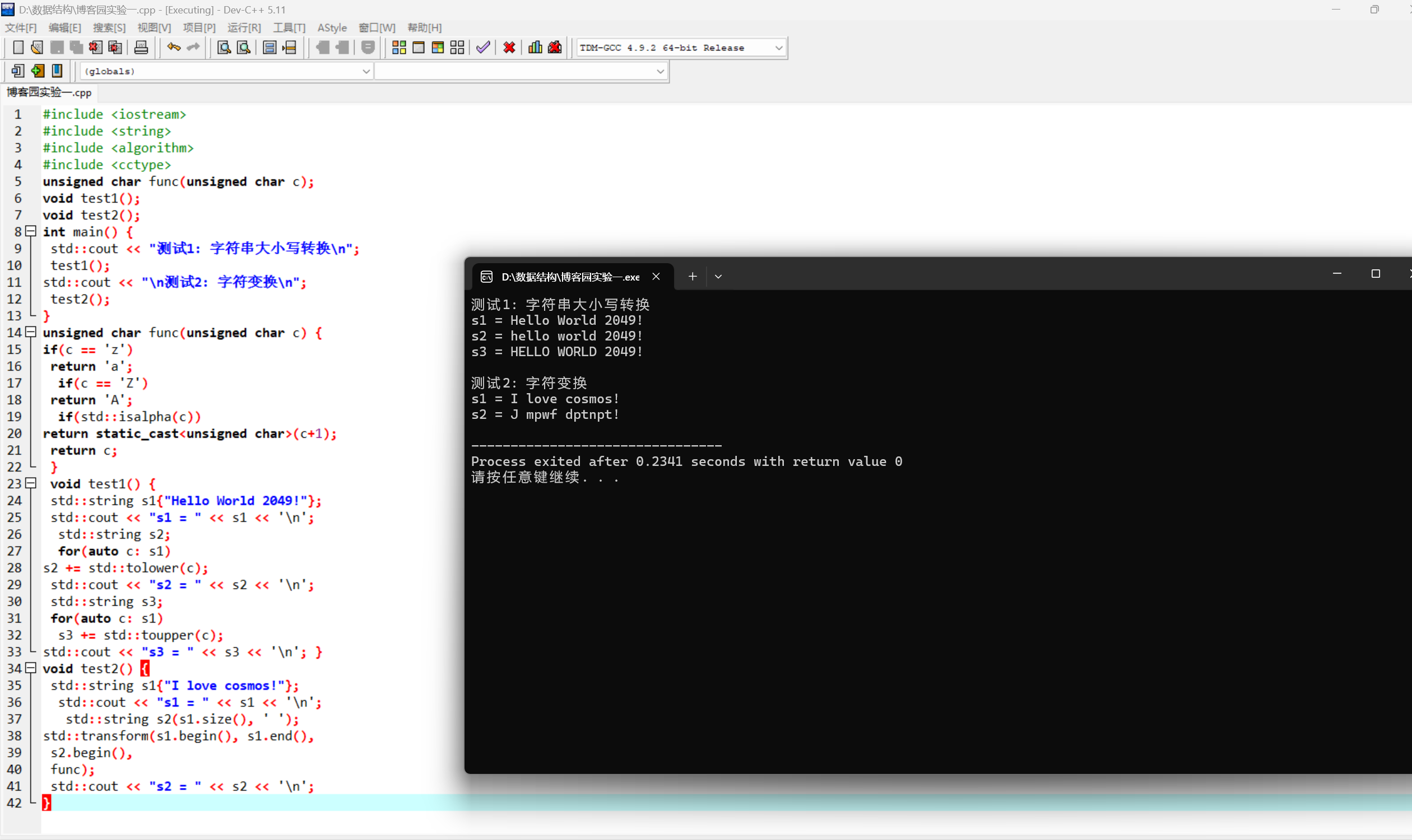
Task: Click the Undo arrow icon
Action: [173, 48]
